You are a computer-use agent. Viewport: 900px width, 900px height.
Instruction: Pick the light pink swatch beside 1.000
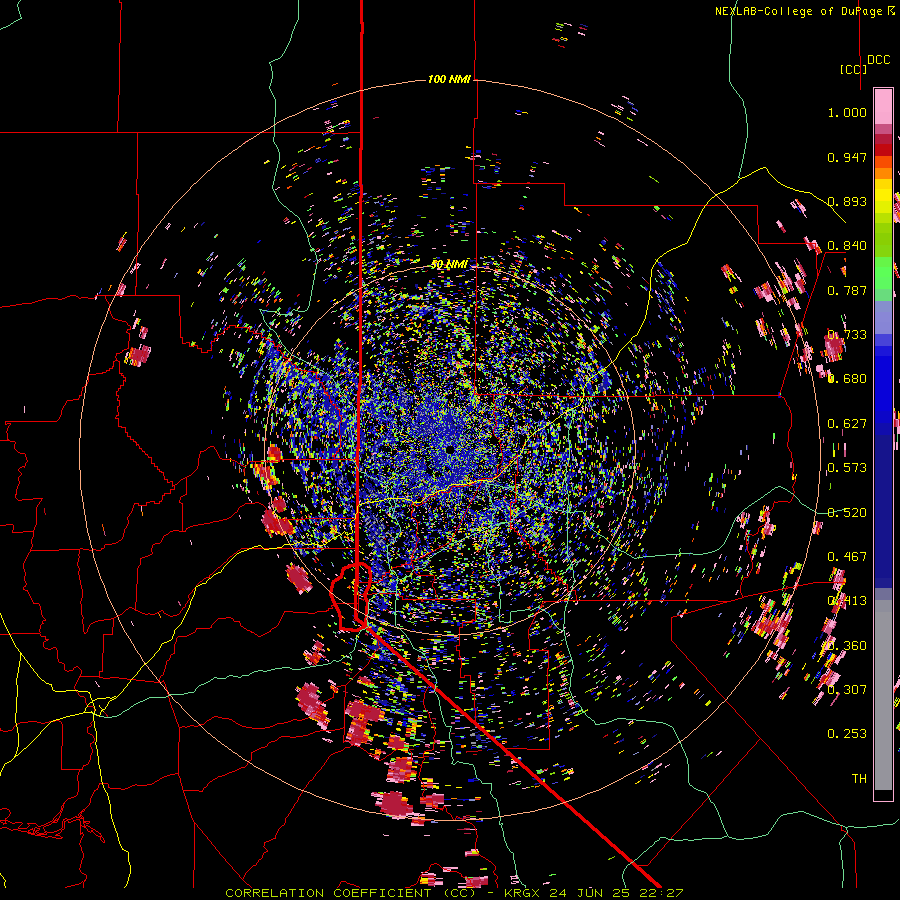883,107
